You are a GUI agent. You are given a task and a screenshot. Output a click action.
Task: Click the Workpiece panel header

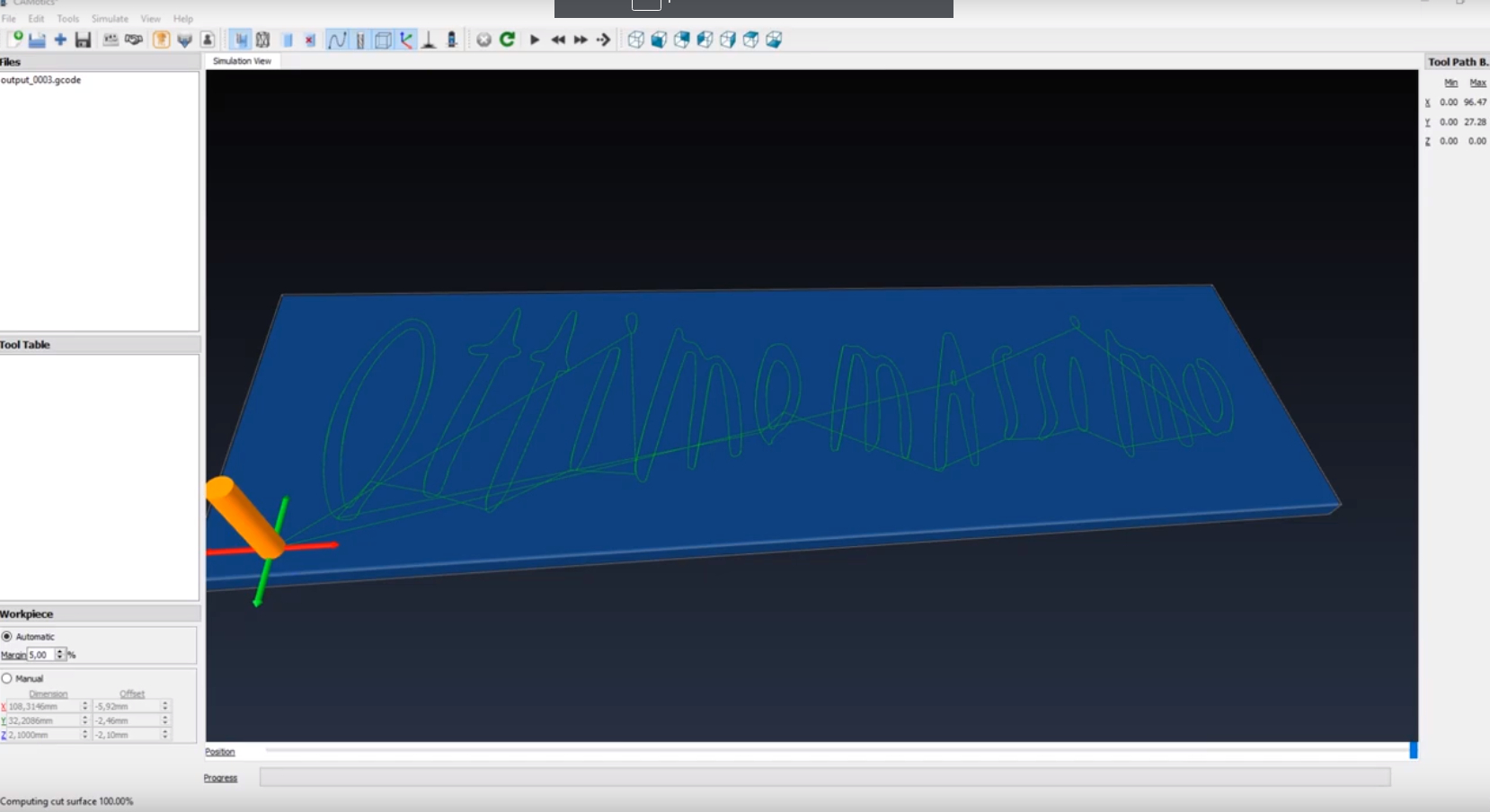pos(100,614)
